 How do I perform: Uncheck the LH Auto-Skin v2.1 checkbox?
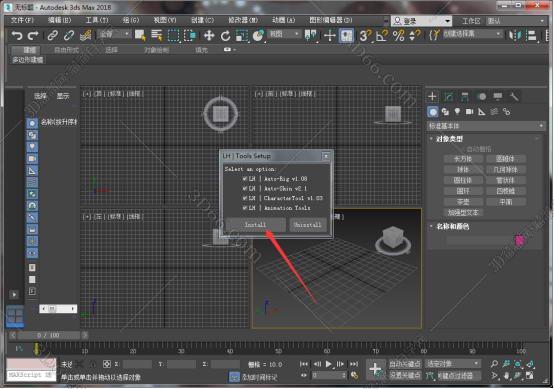click(244, 188)
